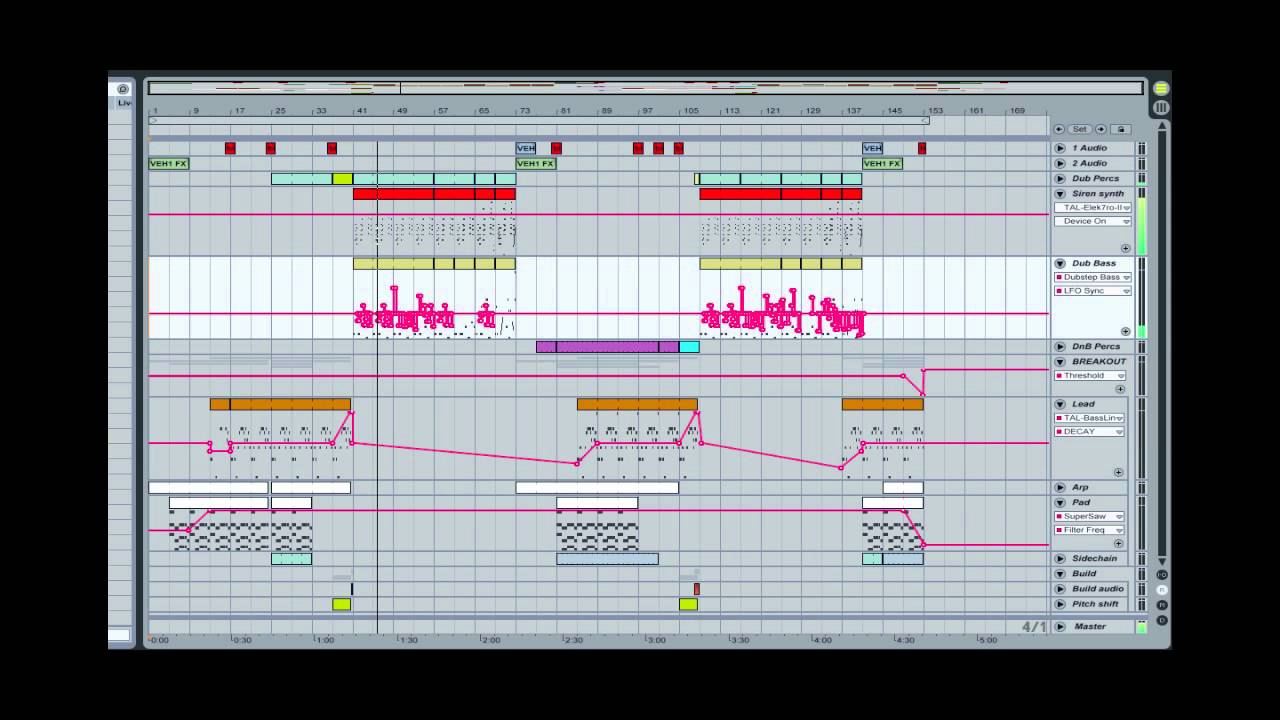Open Threshold parameter dropdown
The width and height of the screenshot is (1280, 720).
coord(1090,375)
